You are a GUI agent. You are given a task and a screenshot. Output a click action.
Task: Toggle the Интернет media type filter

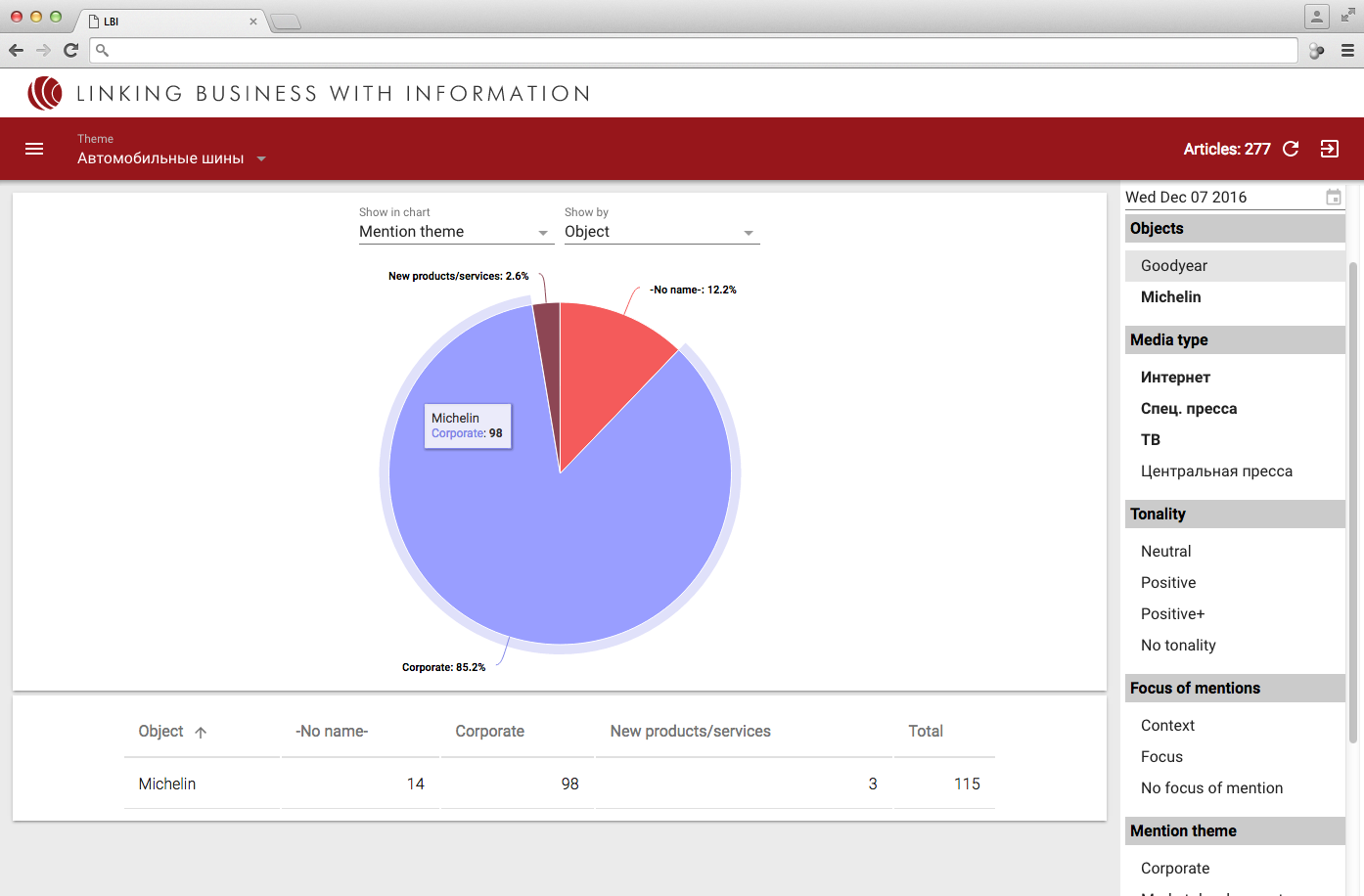point(1235,378)
